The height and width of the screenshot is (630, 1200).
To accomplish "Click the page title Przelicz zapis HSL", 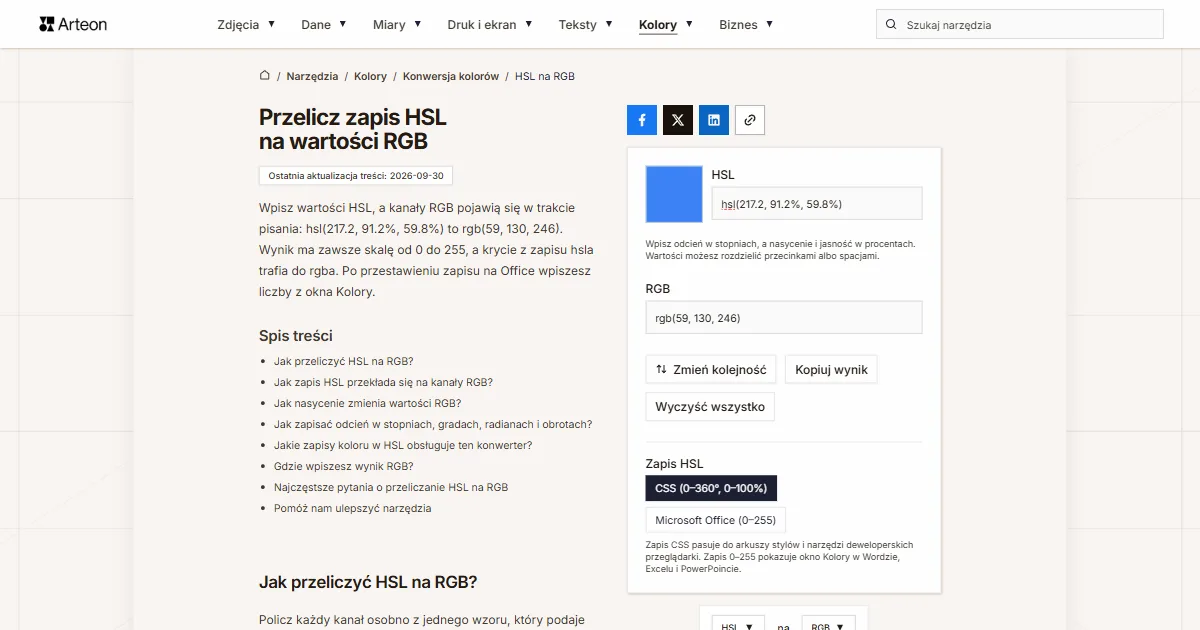I will 353,130.
